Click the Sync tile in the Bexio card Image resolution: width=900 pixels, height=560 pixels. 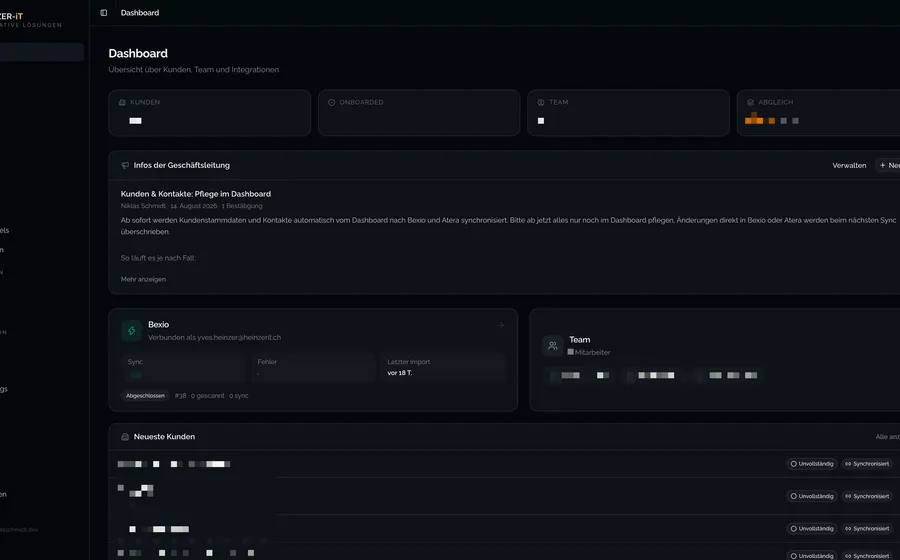184,368
